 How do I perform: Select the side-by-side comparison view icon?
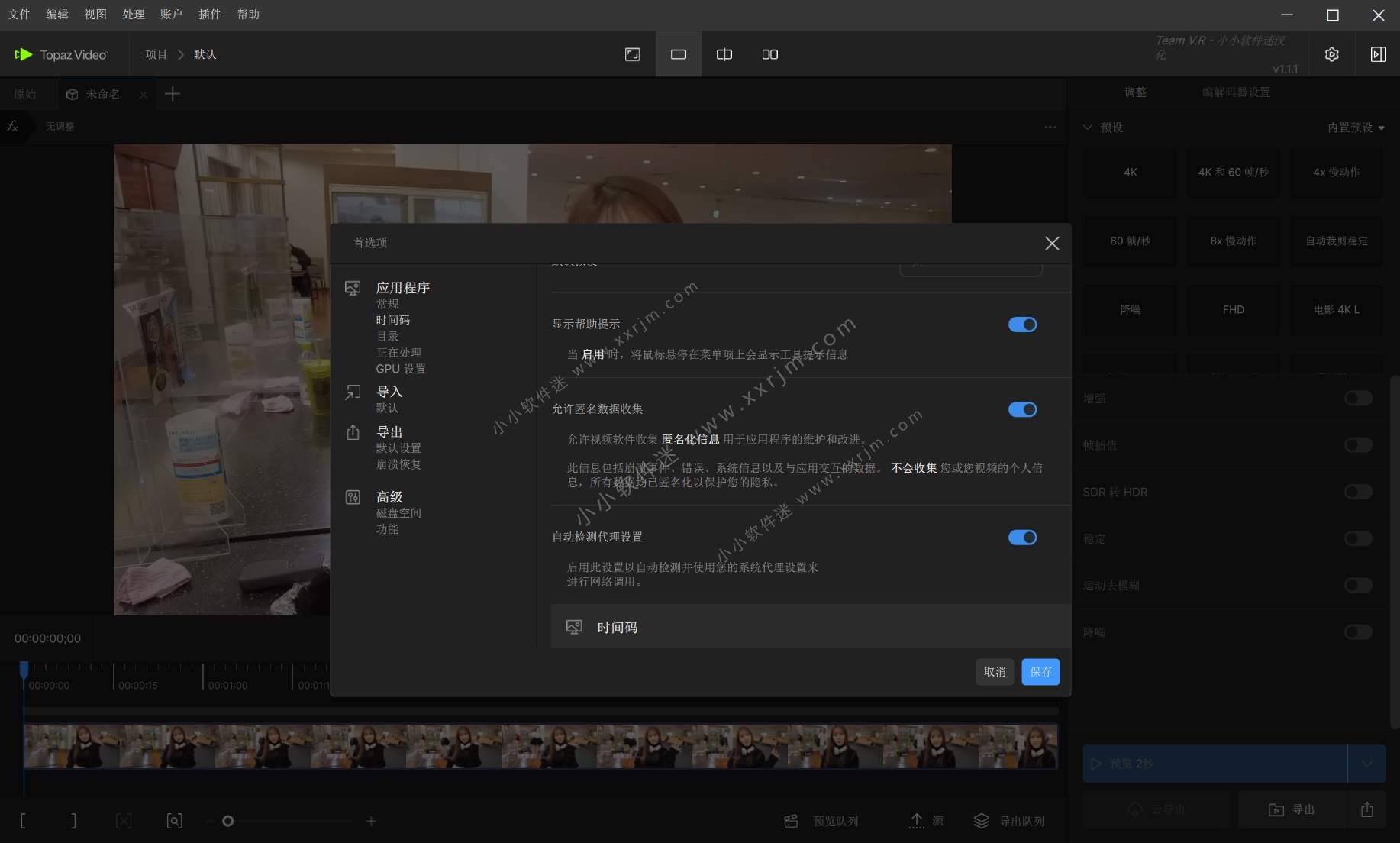coord(723,53)
